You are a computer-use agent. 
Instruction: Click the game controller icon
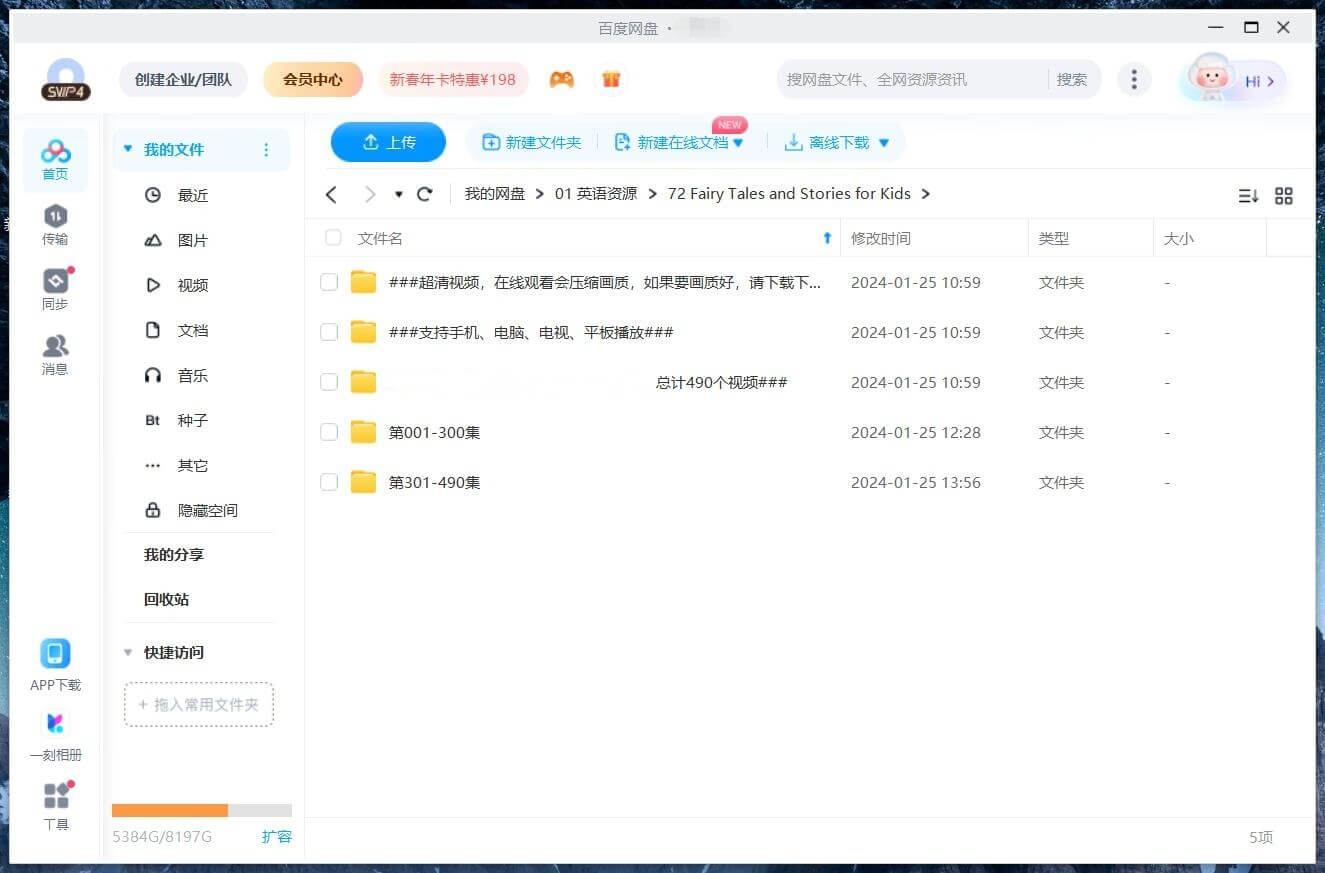coord(562,79)
